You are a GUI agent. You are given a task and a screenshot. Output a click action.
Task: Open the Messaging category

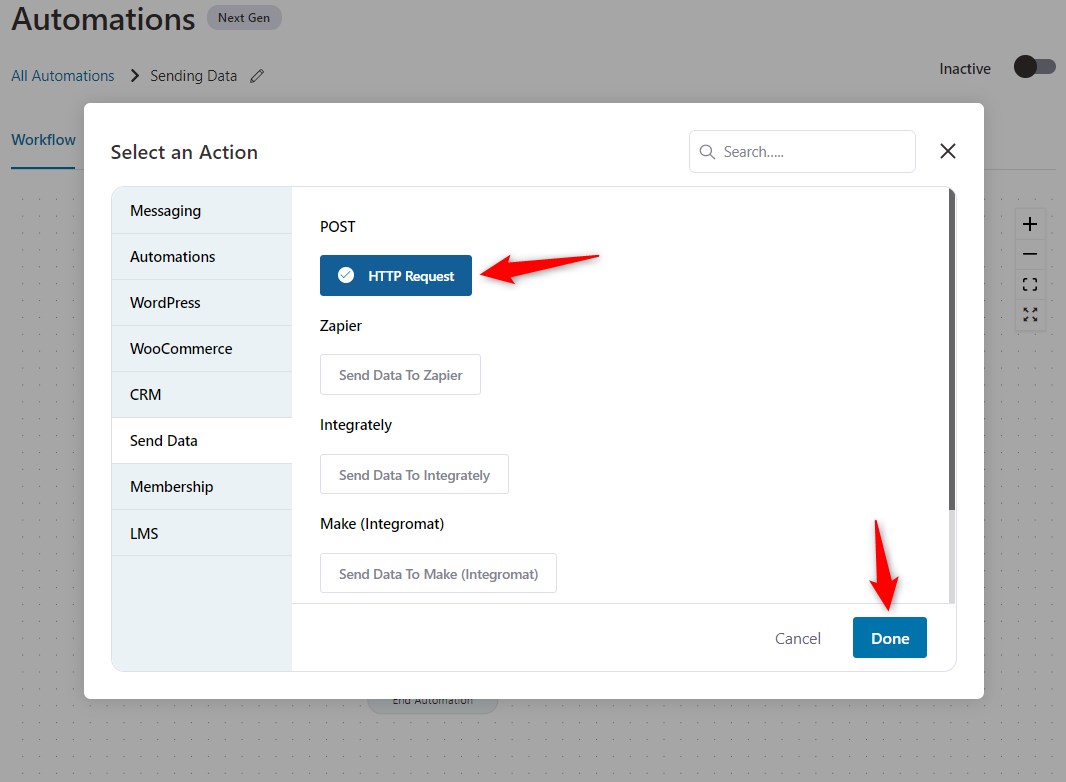pos(165,211)
